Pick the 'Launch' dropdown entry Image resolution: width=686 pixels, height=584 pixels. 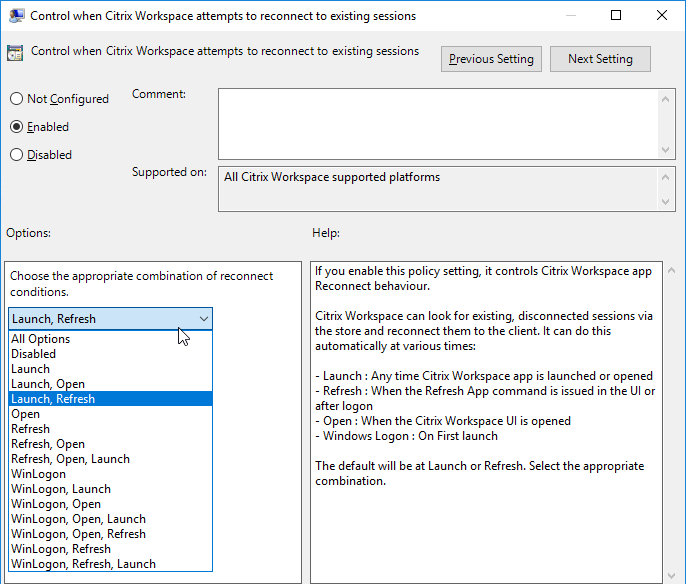(110, 369)
